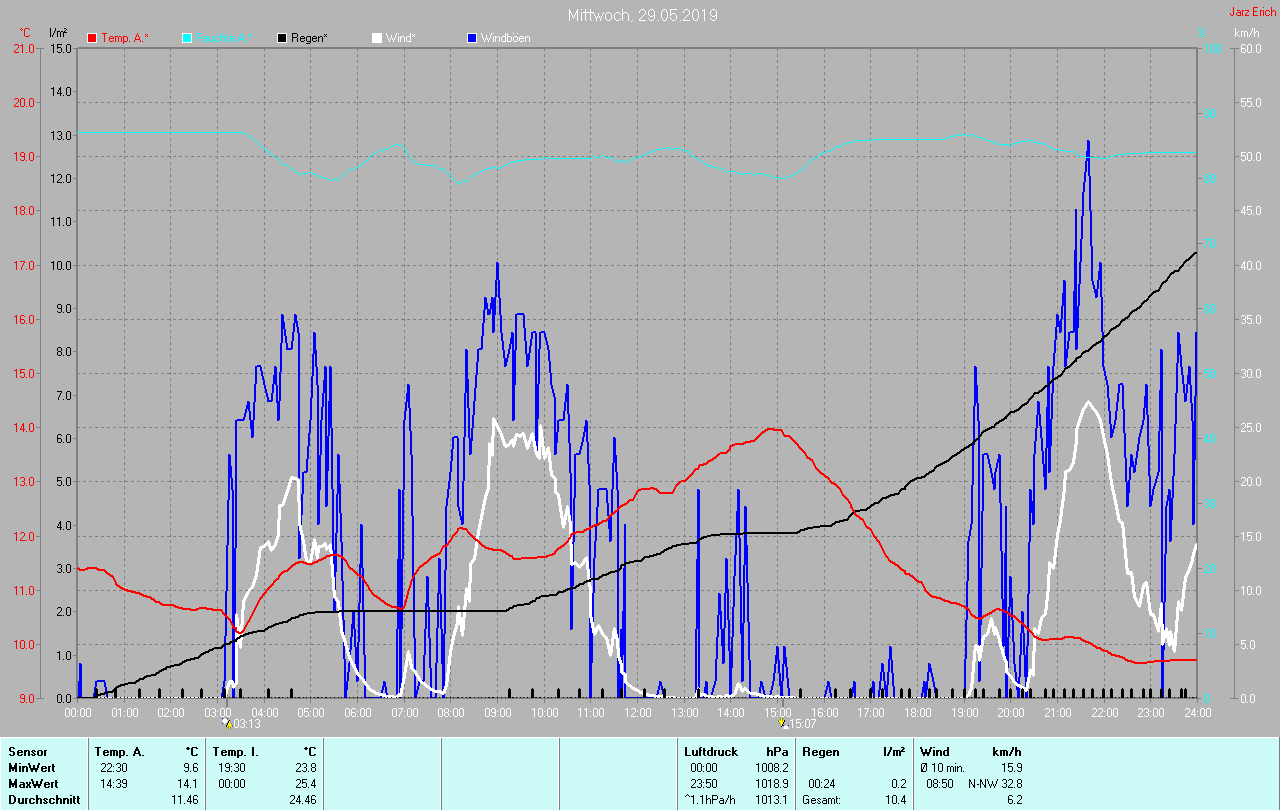This screenshot has width=1280, height=810.
Task: Click the MaxWert row label
Action: point(30,784)
